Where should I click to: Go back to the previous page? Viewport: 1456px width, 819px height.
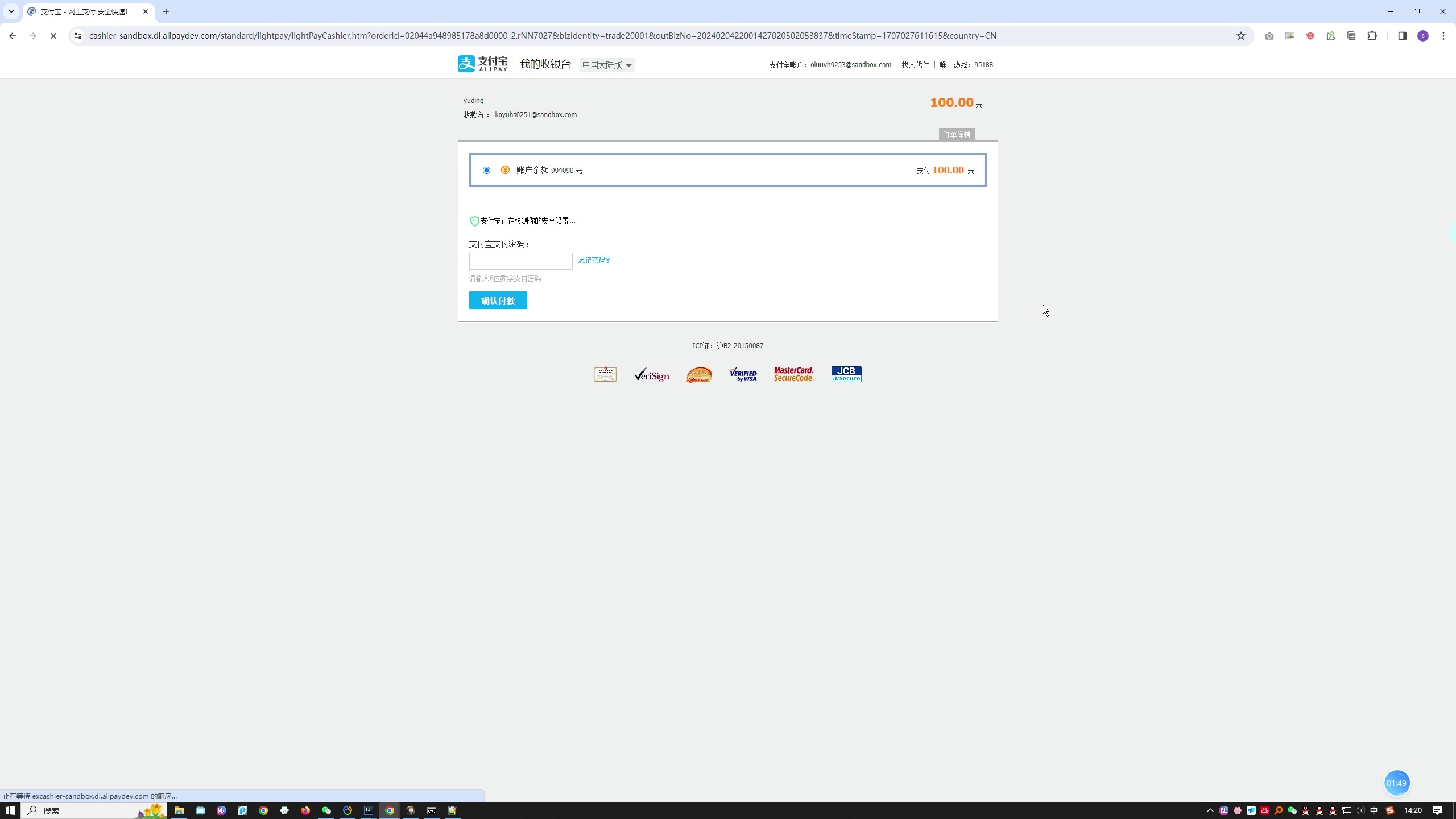pos(13,36)
